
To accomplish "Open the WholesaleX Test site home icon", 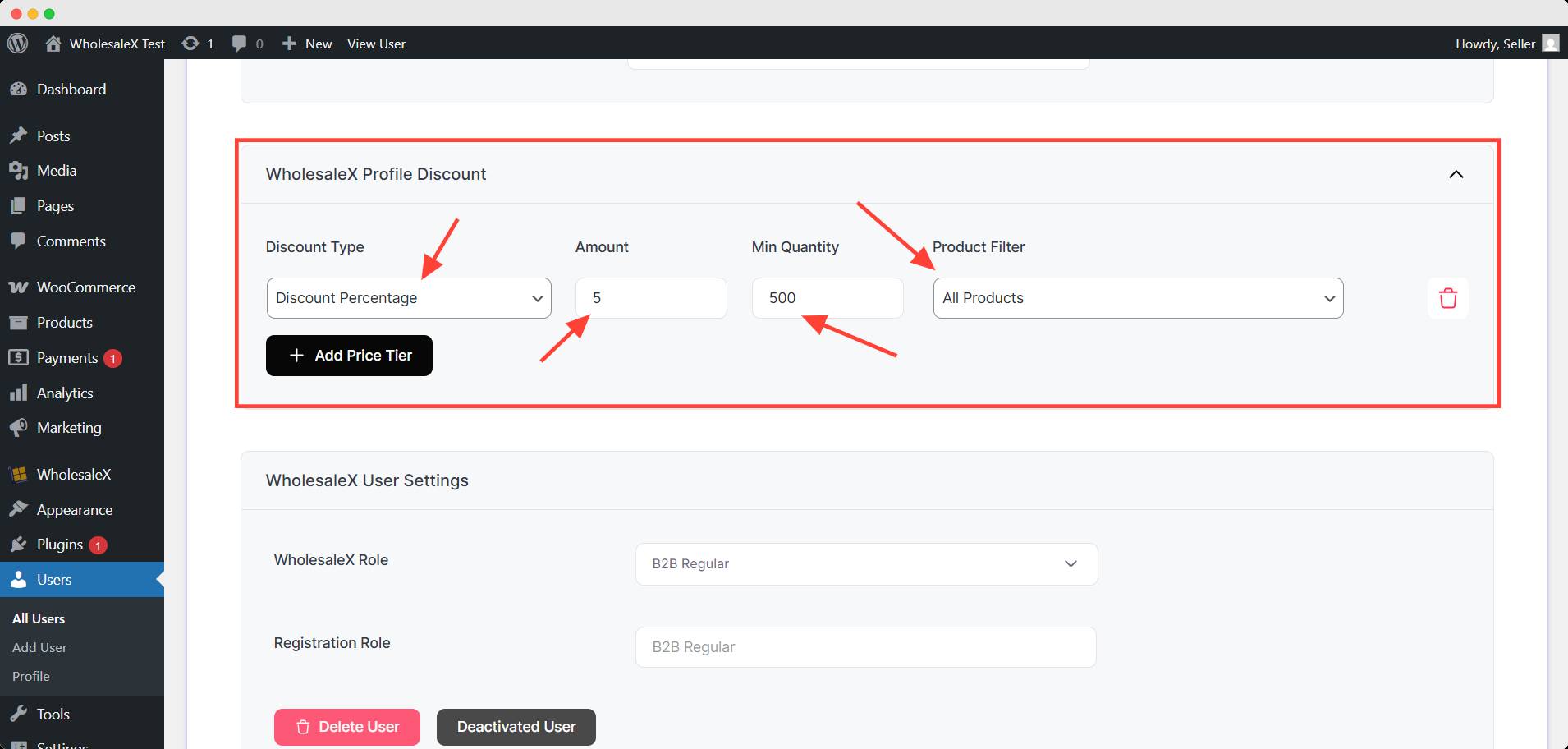I will pyautogui.click(x=53, y=44).
